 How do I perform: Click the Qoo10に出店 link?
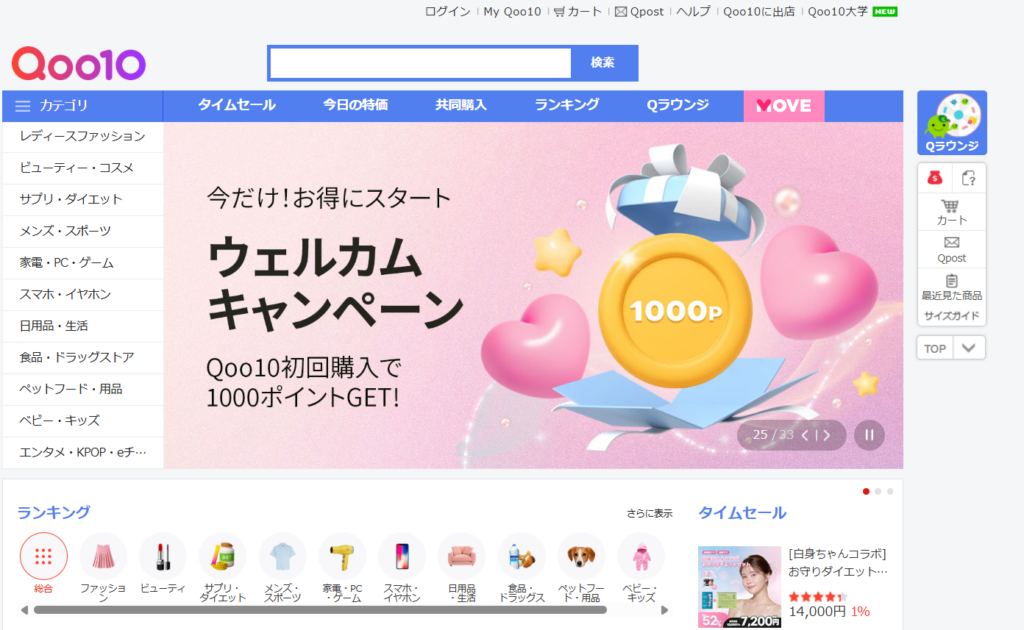759,12
